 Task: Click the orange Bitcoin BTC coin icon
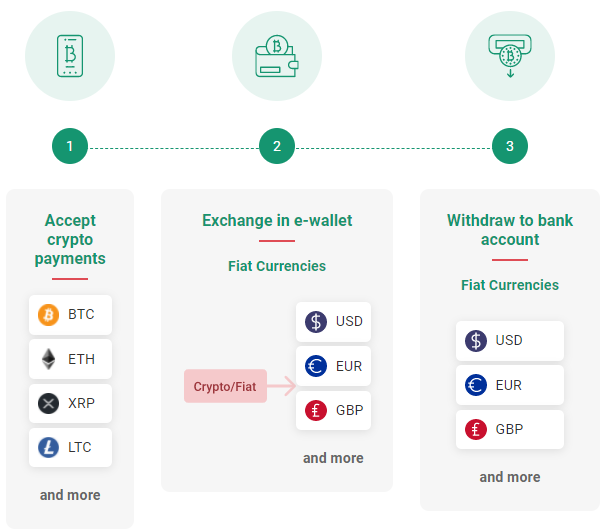[48, 315]
